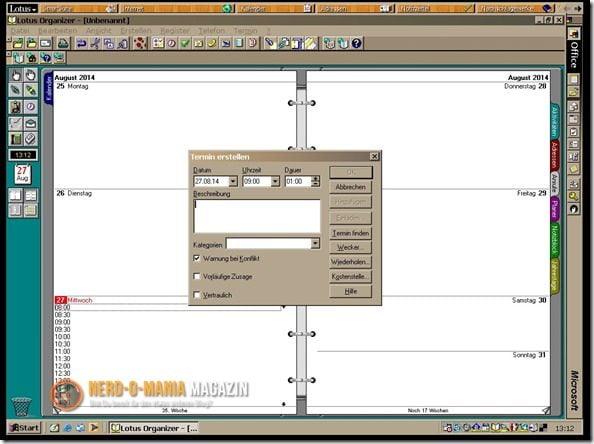The height and width of the screenshot is (444, 594).
Task: Turn to next page via bottom-right corner
Action: (x=546, y=410)
